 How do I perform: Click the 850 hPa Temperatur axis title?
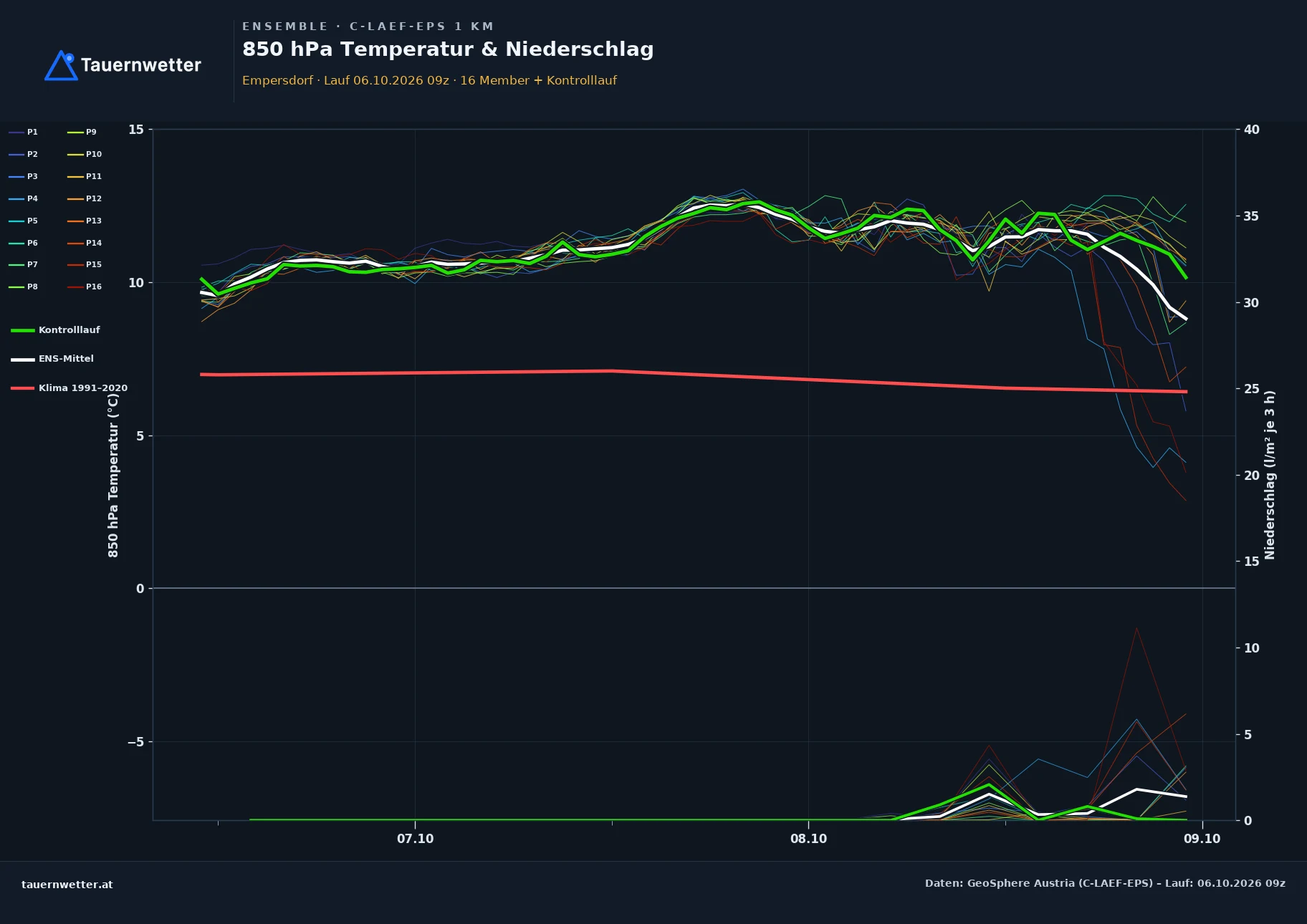coord(113,476)
